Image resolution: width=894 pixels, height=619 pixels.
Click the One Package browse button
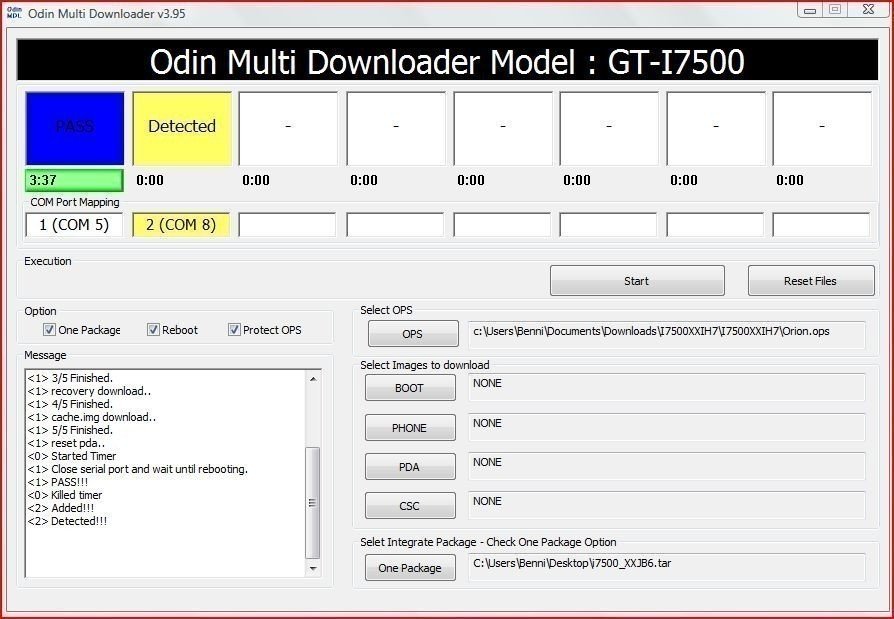(x=410, y=568)
